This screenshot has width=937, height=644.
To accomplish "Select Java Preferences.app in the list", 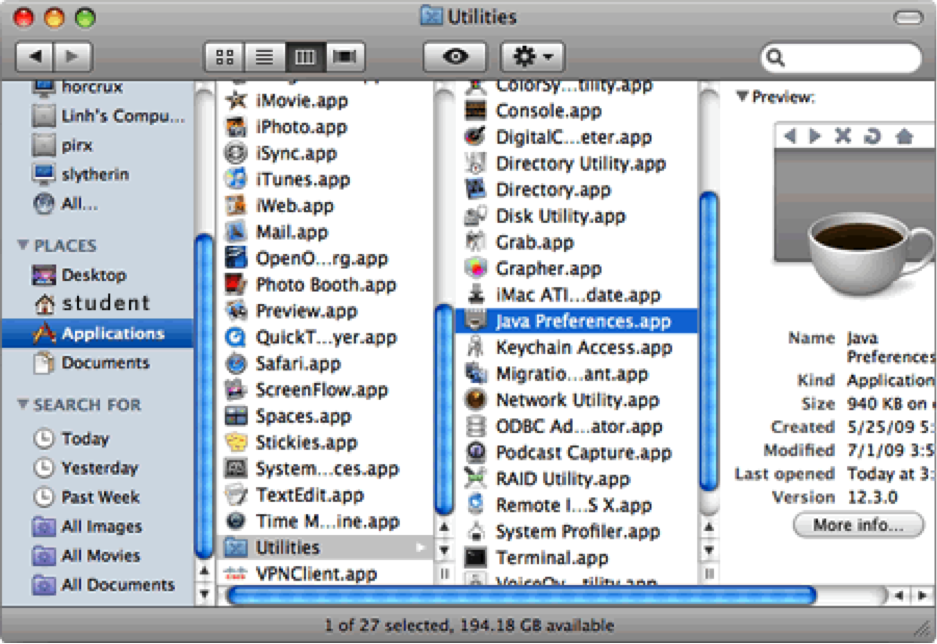I will pos(577,321).
